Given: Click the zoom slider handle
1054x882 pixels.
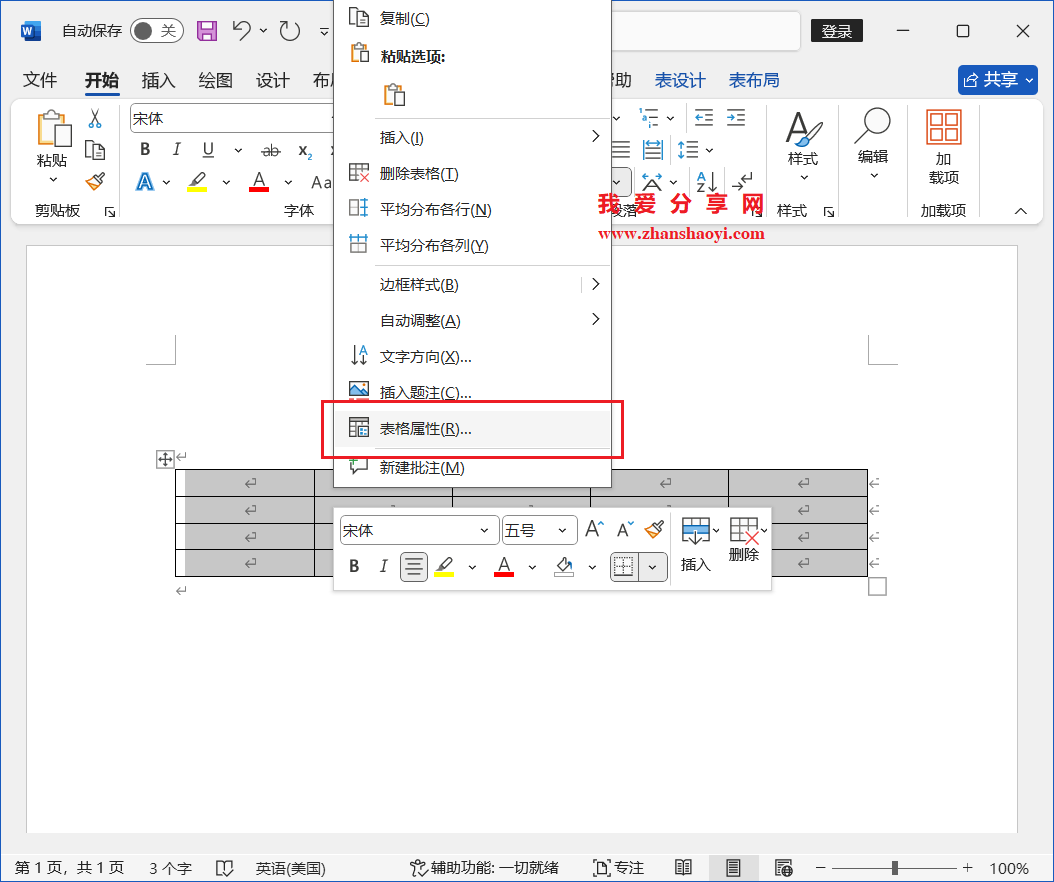Looking at the screenshot, I should point(895,868).
